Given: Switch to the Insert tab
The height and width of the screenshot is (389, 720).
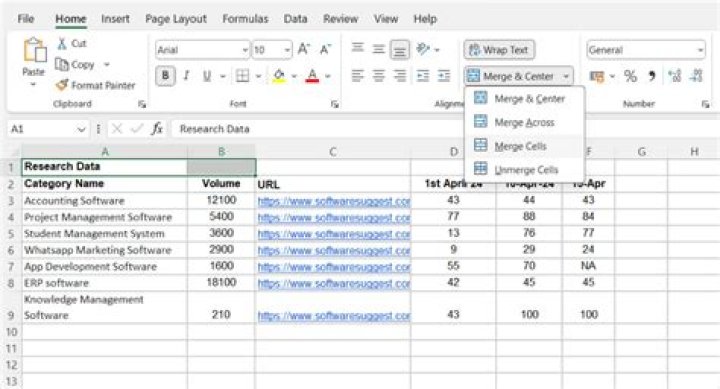Looking at the screenshot, I should [x=115, y=19].
